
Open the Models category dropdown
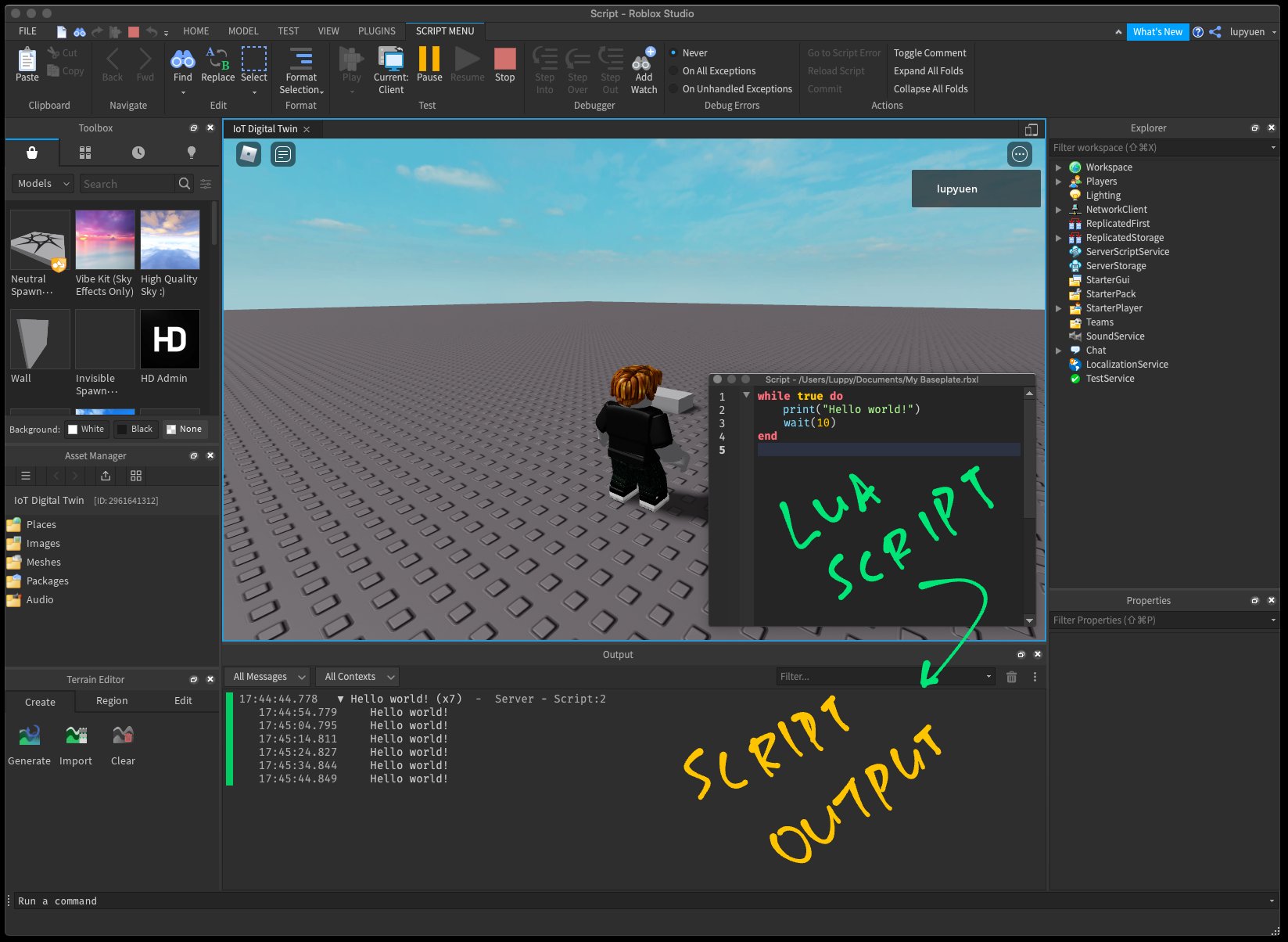coord(42,183)
